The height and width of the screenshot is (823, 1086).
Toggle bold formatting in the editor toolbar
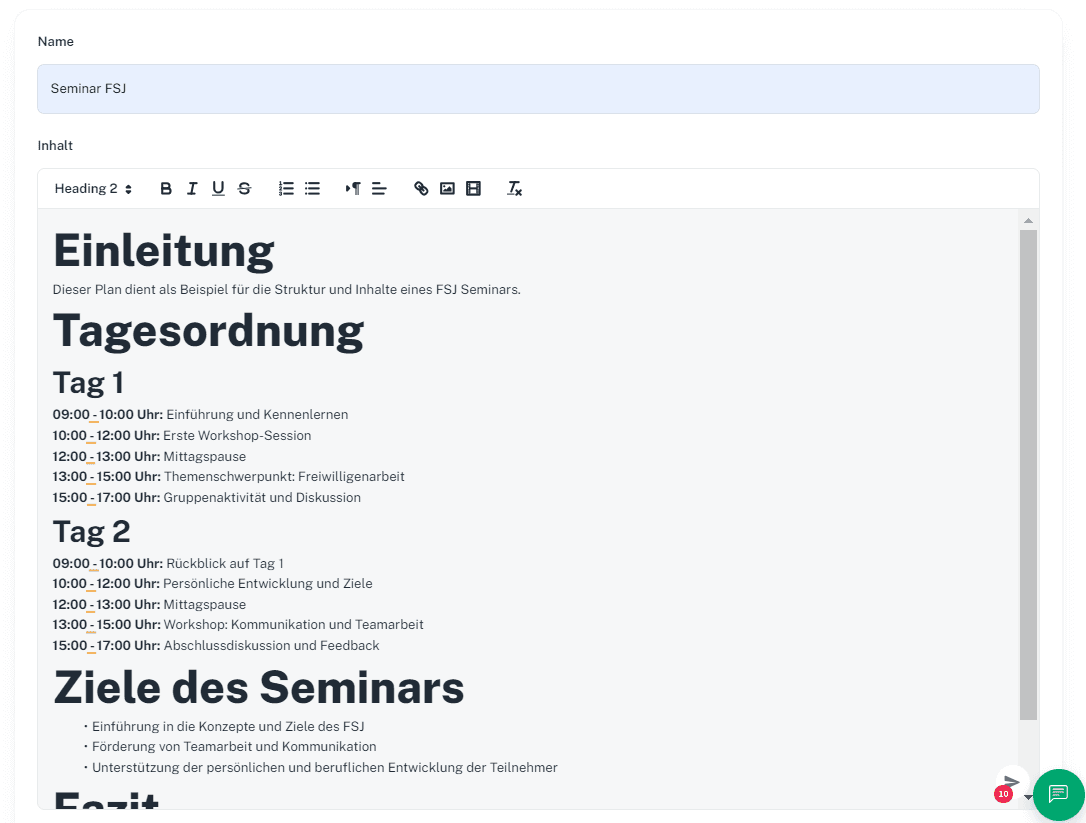click(x=166, y=188)
